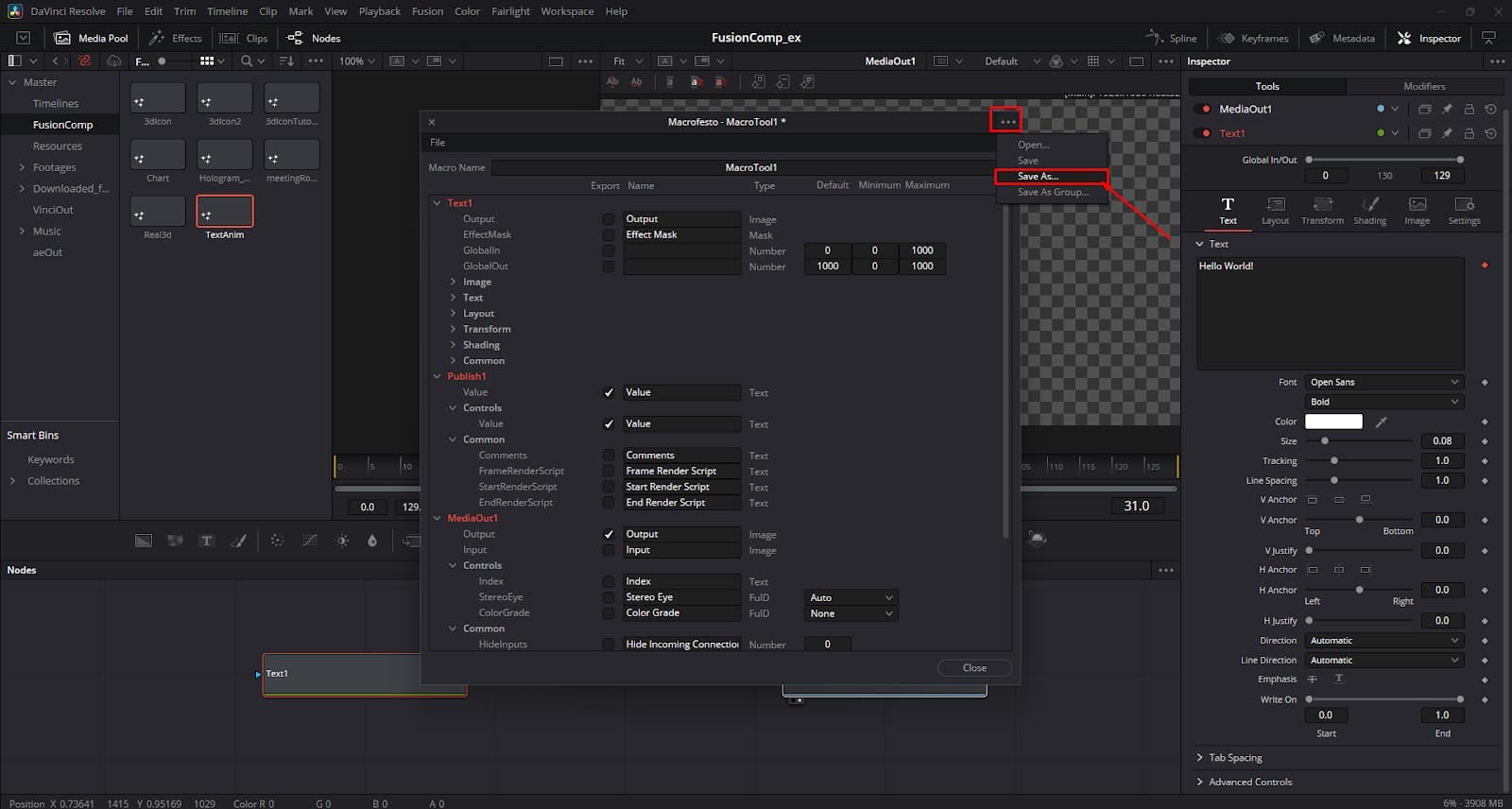Collapse the Publish1 section

tap(438, 376)
